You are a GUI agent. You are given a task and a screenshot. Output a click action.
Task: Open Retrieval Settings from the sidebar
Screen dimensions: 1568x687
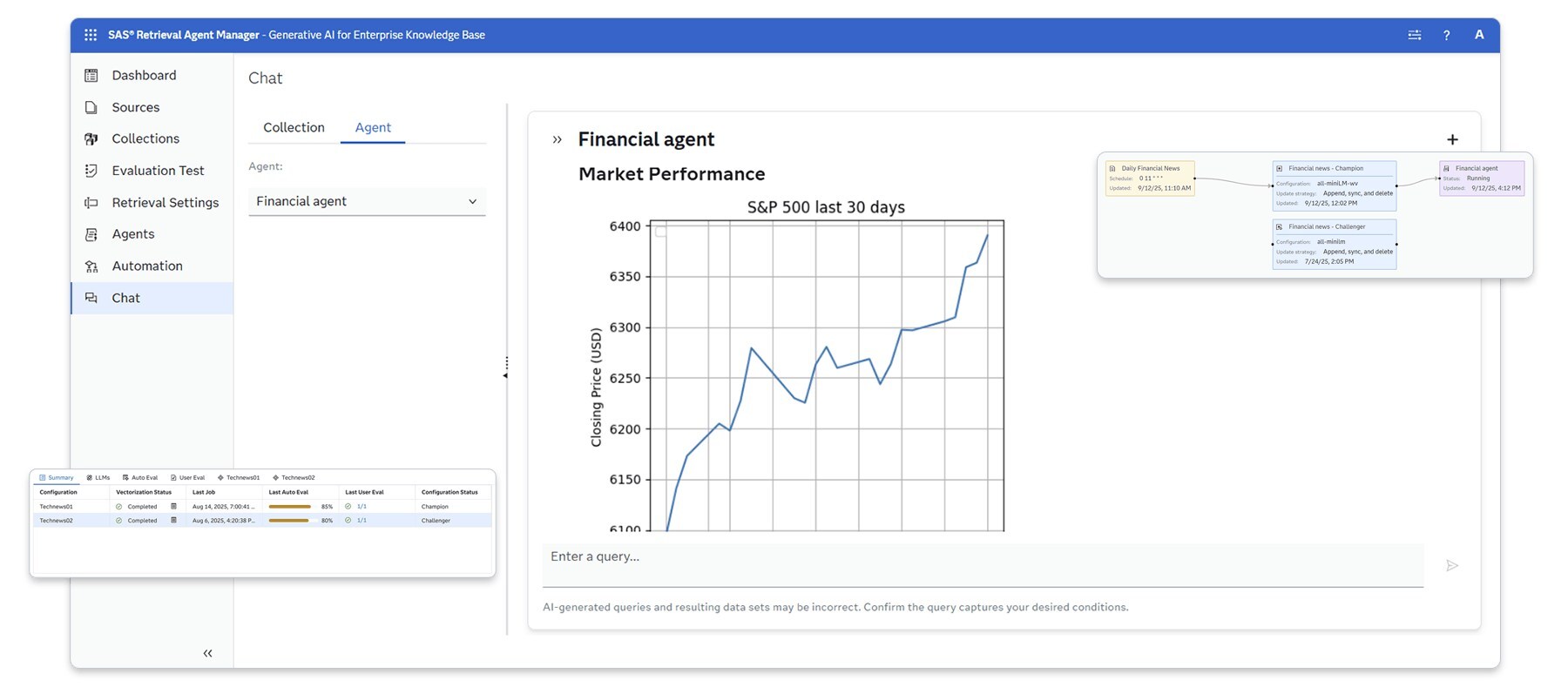165,203
